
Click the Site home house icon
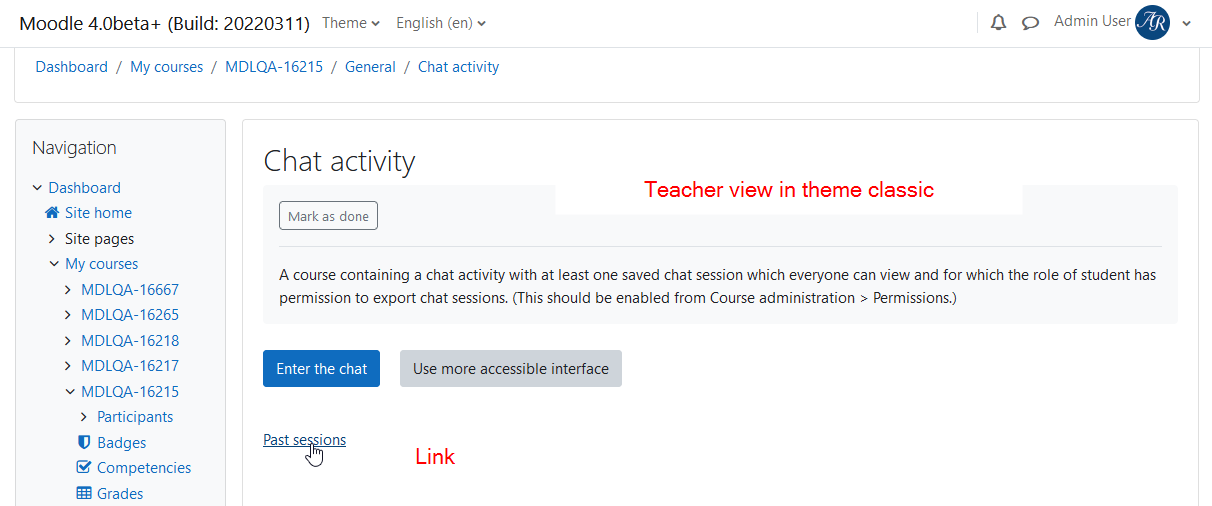(x=52, y=213)
